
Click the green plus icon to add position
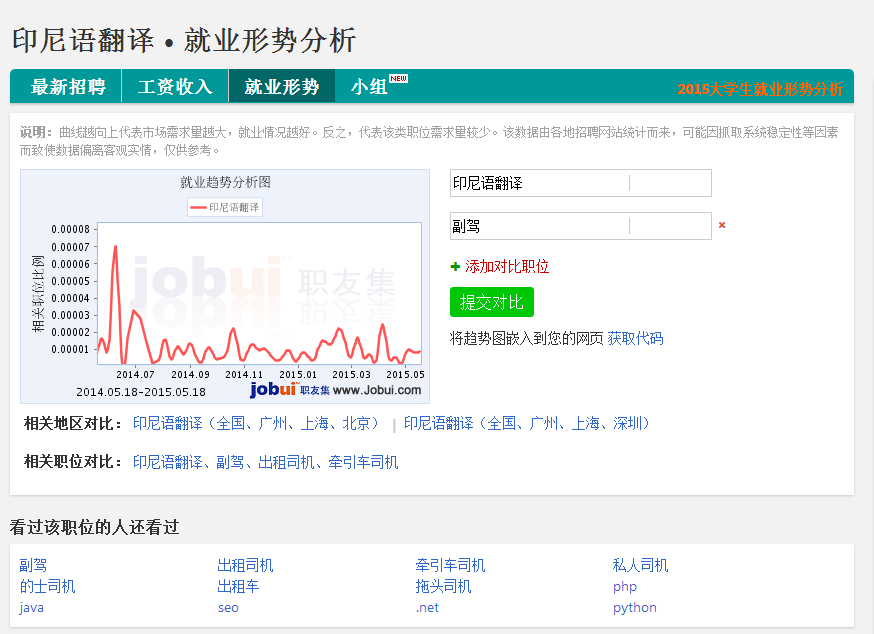pos(456,267)
